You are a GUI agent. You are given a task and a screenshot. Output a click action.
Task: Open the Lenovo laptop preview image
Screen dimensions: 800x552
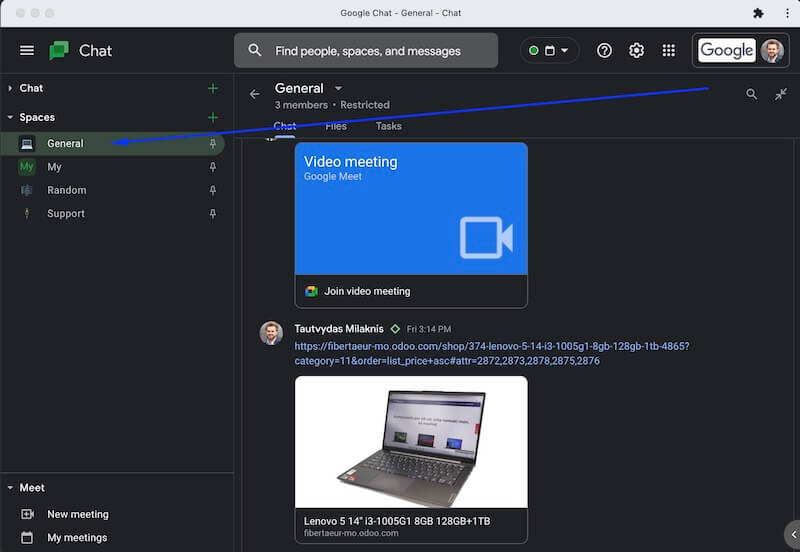pos(411,442)
